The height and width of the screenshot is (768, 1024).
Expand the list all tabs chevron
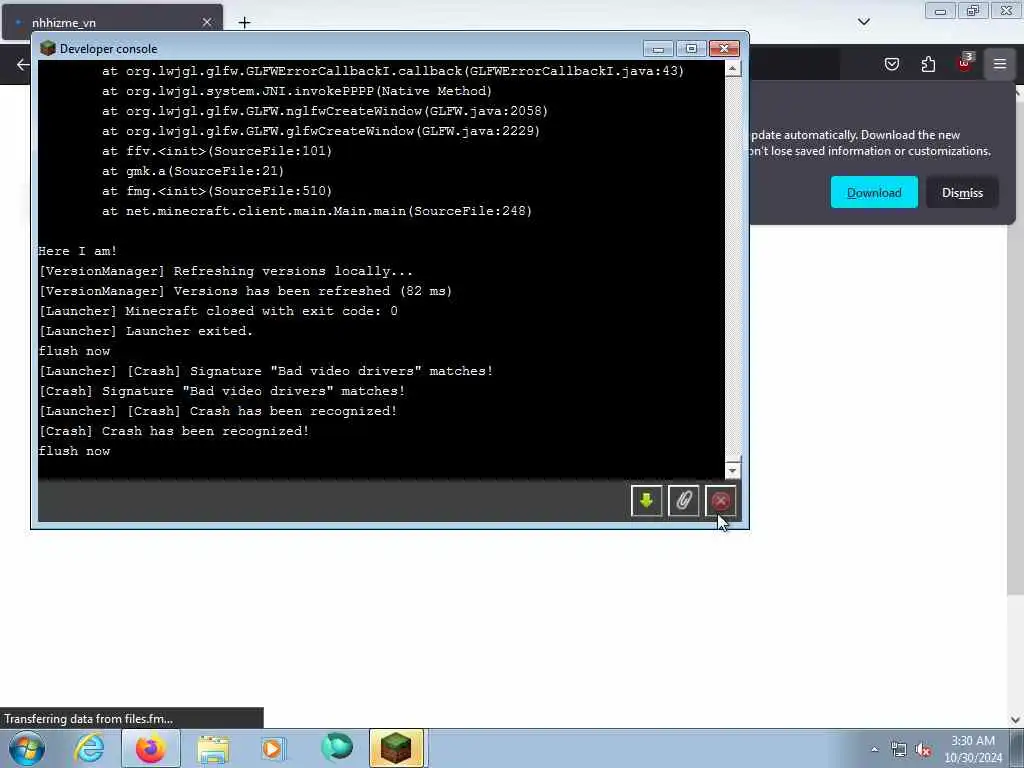click(x=863, y=22)
